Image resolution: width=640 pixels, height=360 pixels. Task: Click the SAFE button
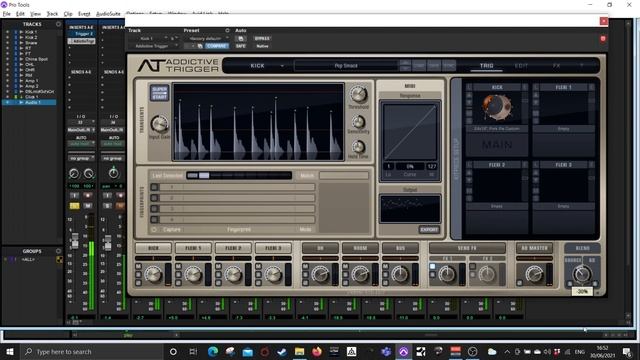point(240,46)
